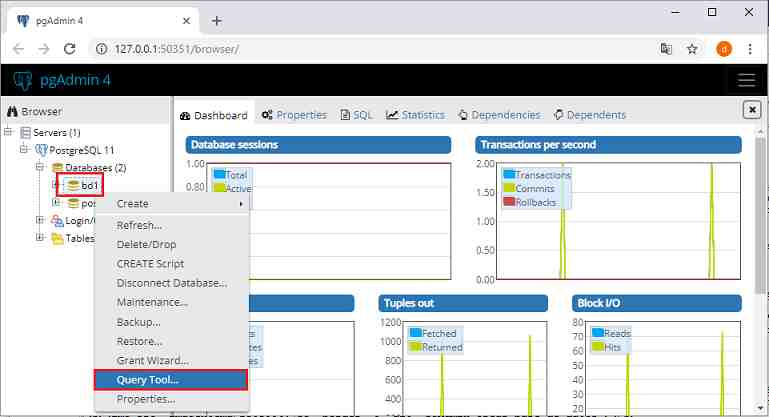
Task: Close the pgAdmin 4 browser tab
Action: click(186, 21)
